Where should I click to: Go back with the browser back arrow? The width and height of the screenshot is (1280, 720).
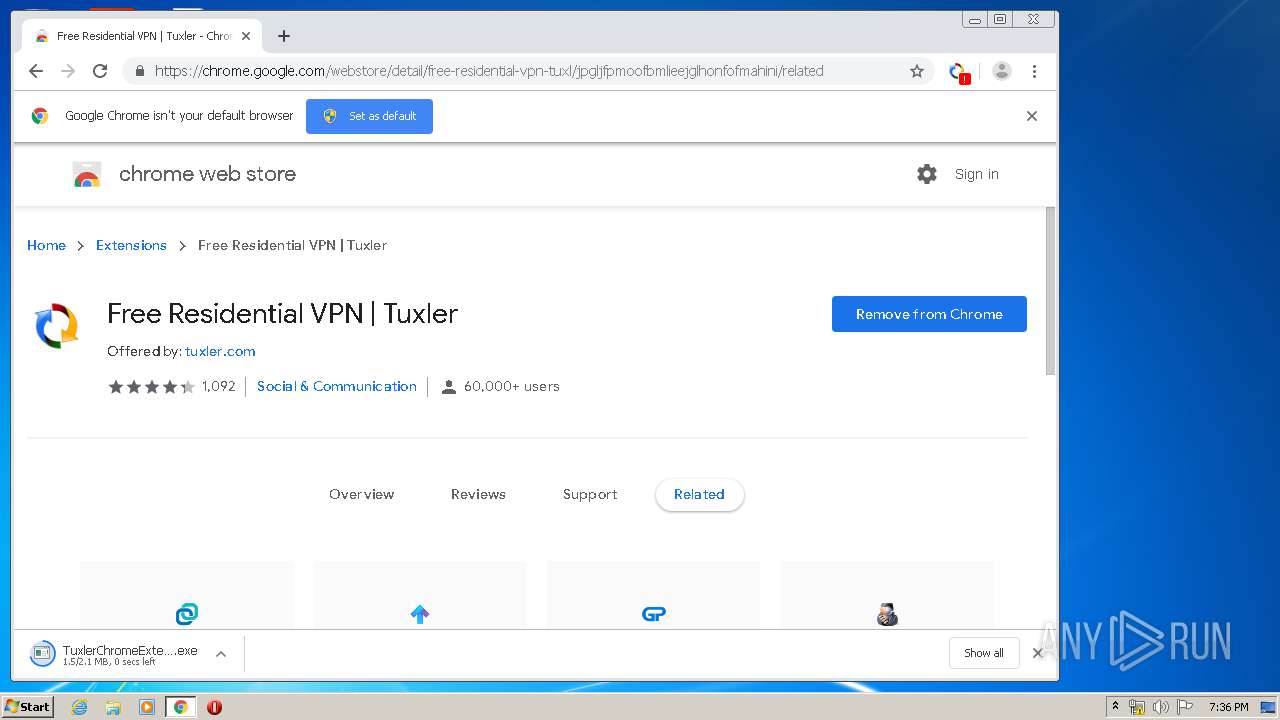coord(36,71)
